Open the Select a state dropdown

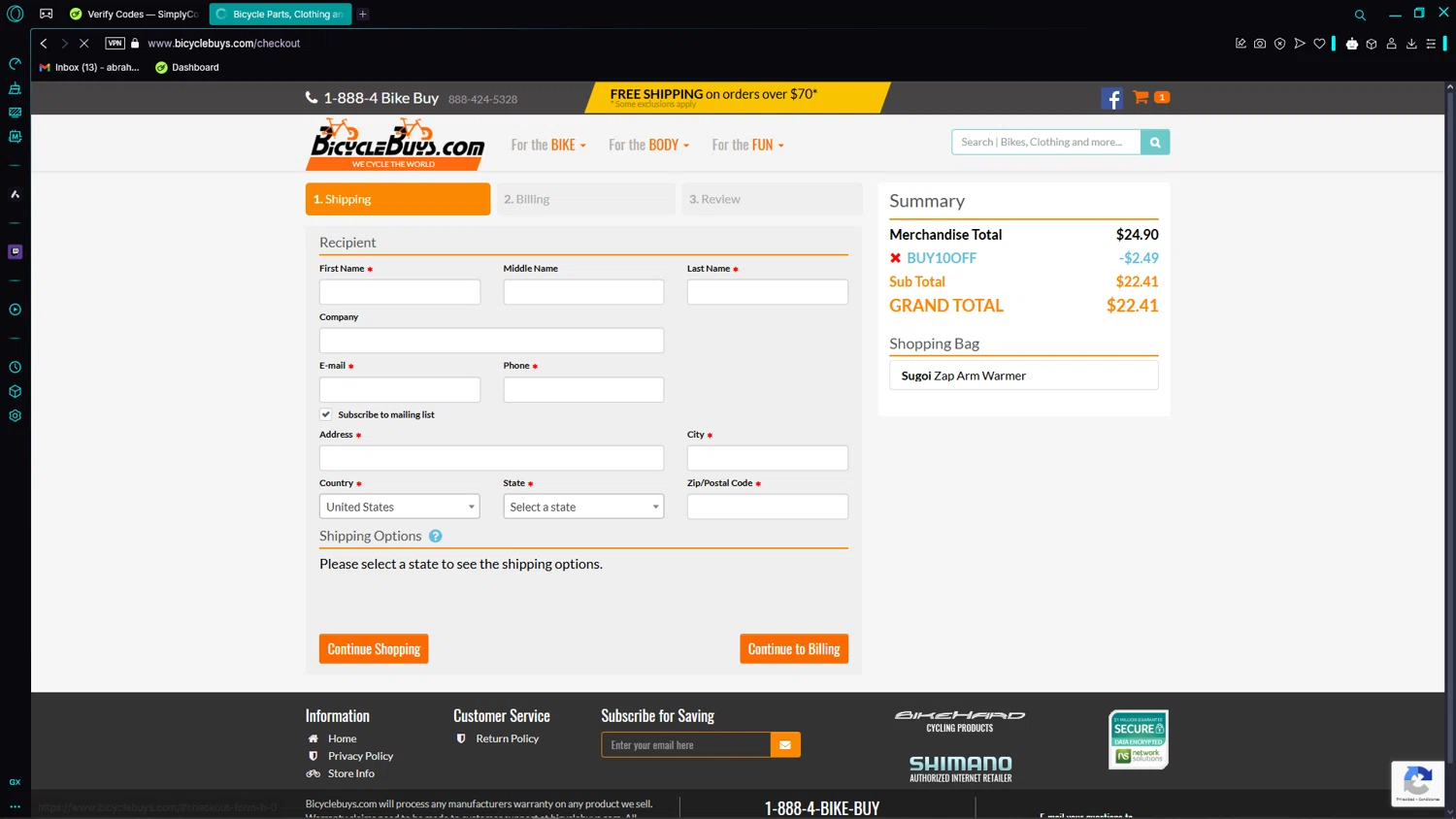coord(583,507)
